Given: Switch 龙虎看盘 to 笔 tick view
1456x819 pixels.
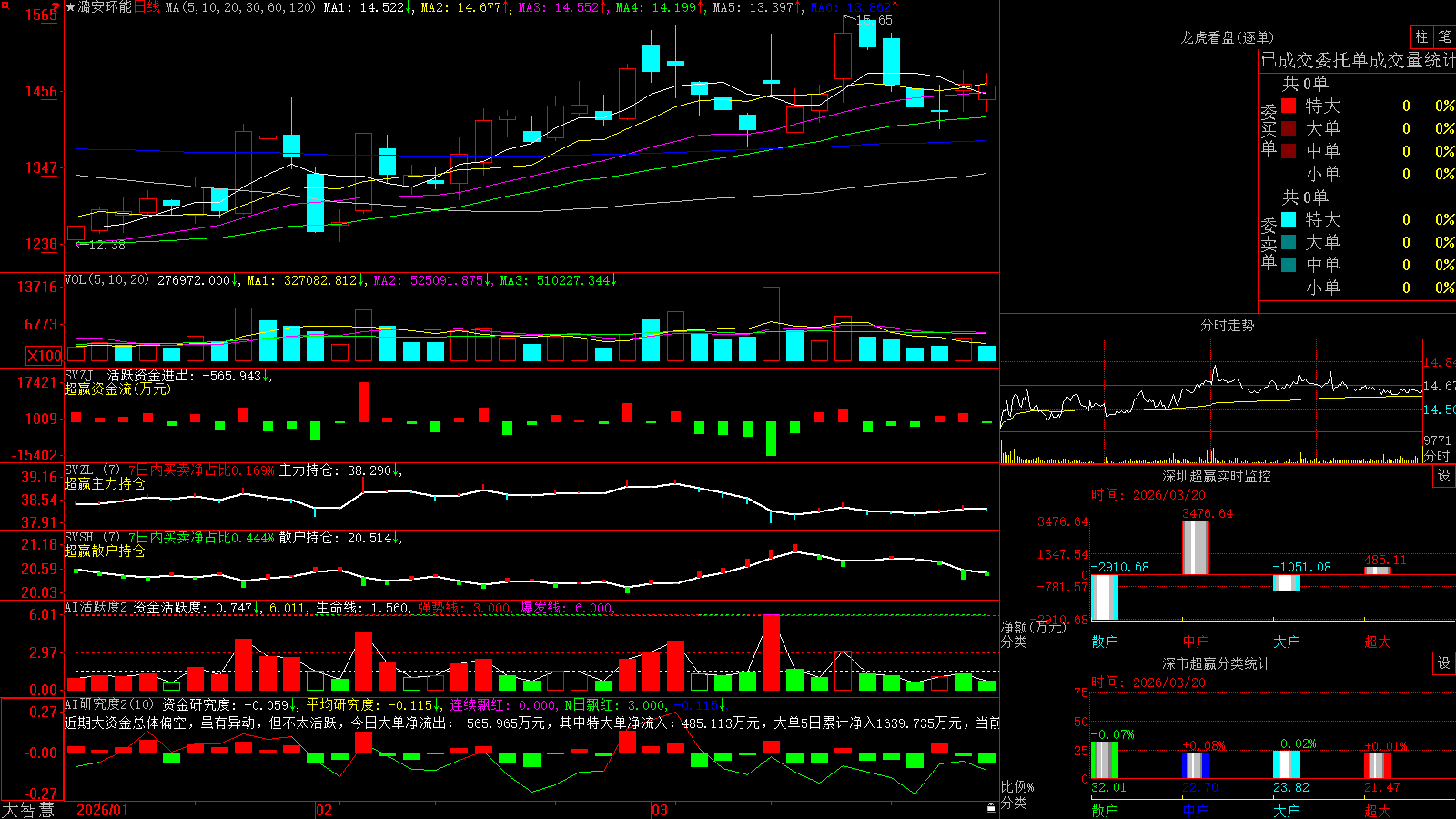Looking at the screenshot, I should coord(1445,36).
